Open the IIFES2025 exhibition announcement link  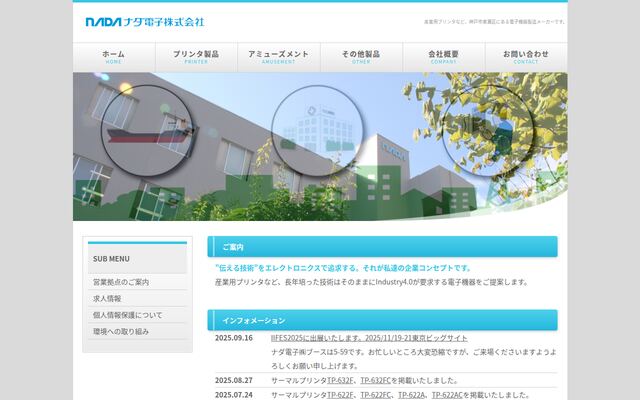(369, 338)
